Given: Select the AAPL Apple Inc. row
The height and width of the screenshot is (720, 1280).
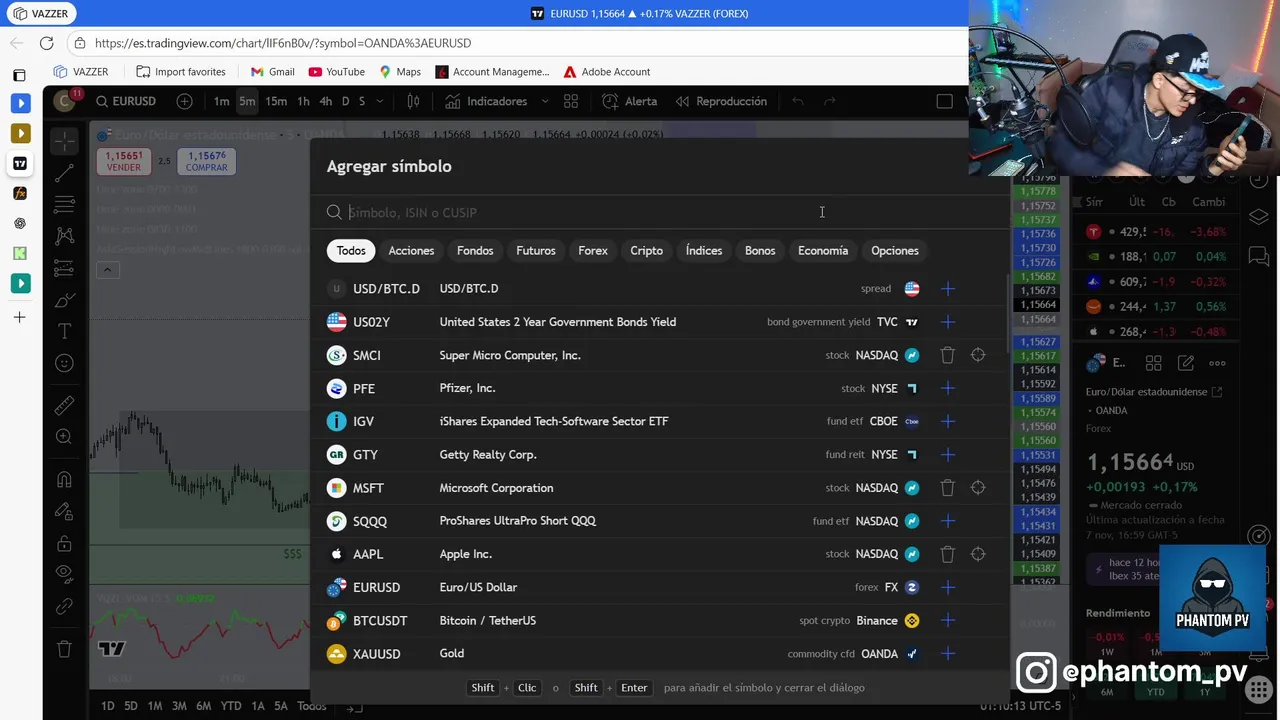Looking at the screenshot, I should tap(660, 554).
